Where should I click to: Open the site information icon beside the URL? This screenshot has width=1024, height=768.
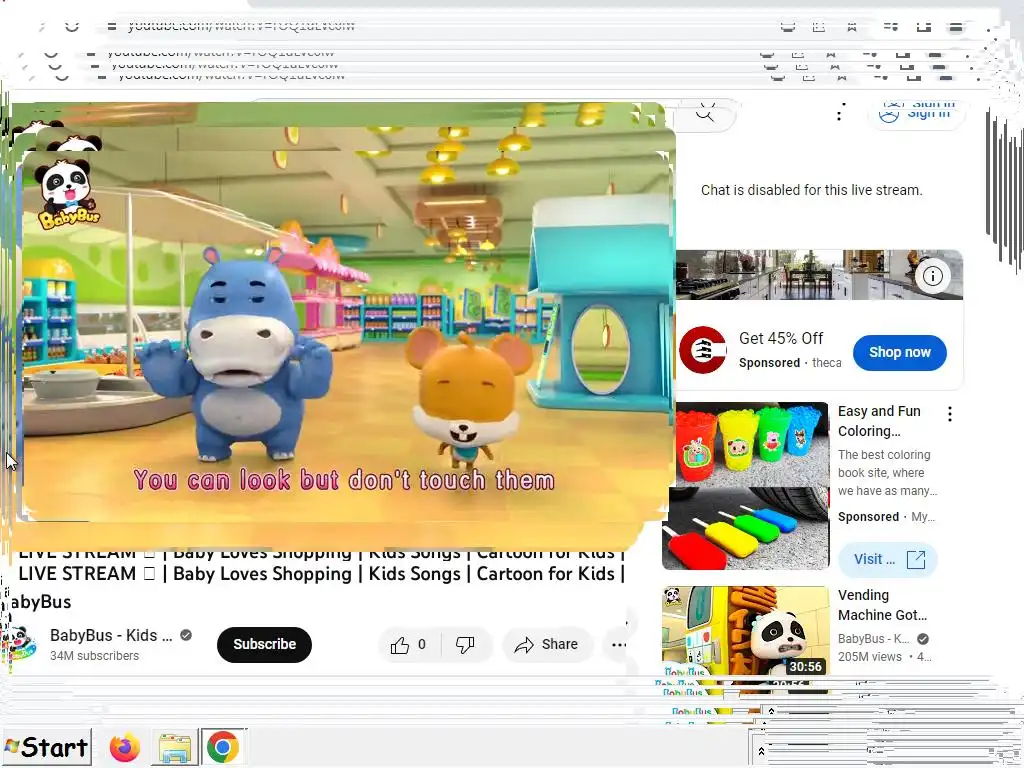click(112, 26)
